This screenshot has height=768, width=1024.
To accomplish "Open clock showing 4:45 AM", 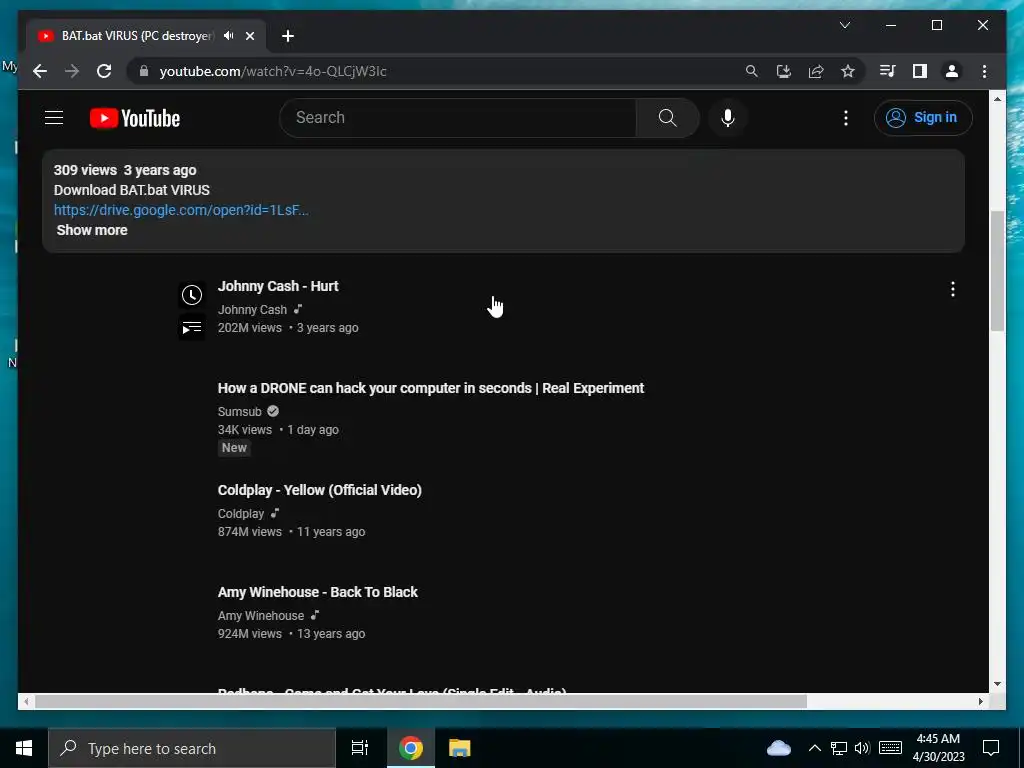I will 938,748.
